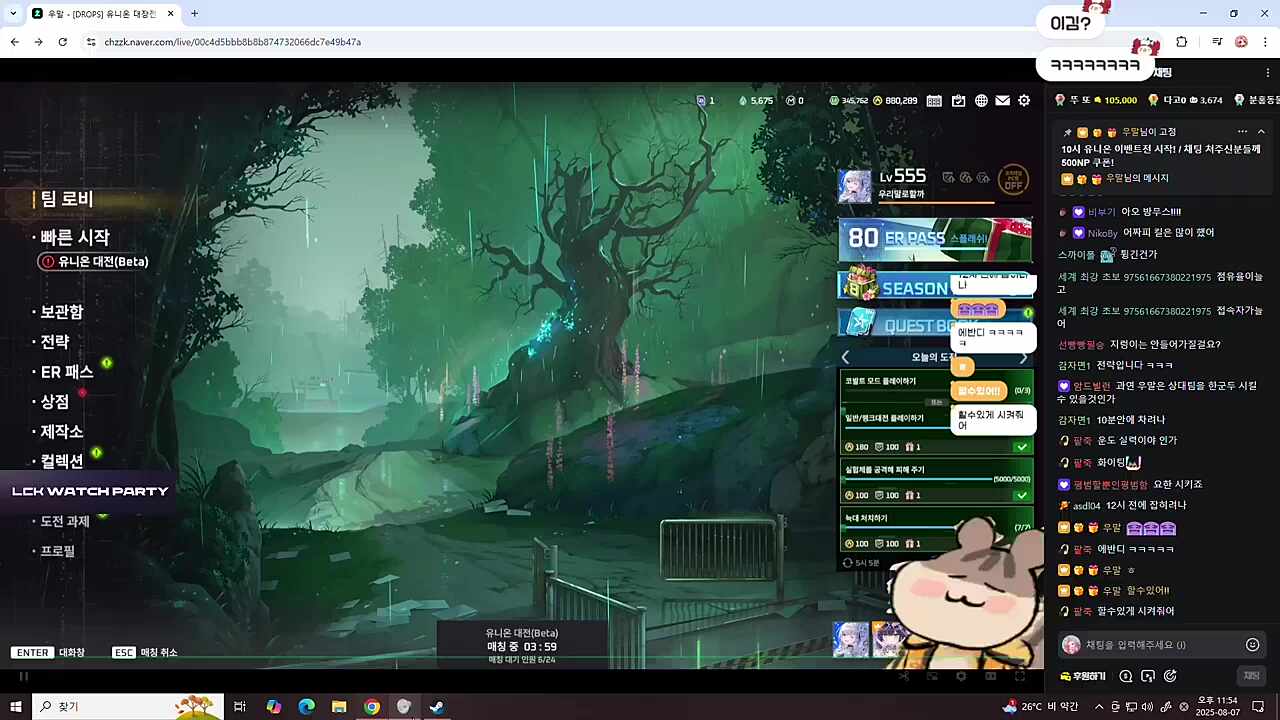Toggle the OFF round switch beside level
The height and width of the screenshot is (720, 1280).
pos(1014,179)
